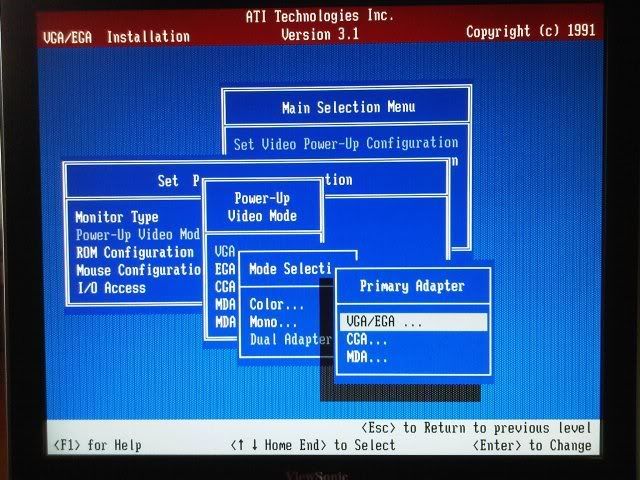Image resolution: width=640 pixels, height=480 pixels.
Task: Select I/O Access option
Action: point(111,288)
